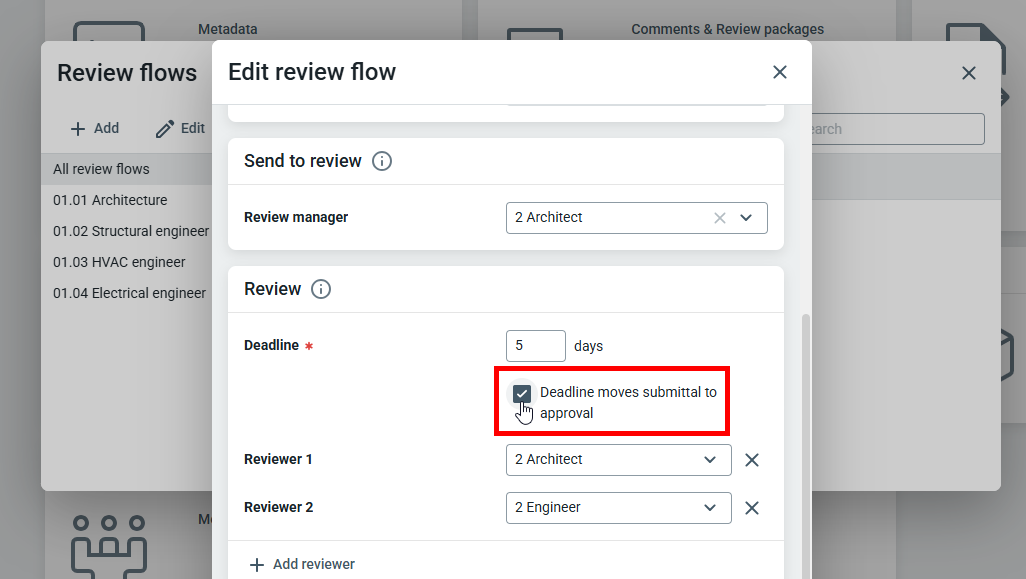Expand the Review manager dropdown
This screenshot has height=579, width=1026.
(x=746, y=218)
